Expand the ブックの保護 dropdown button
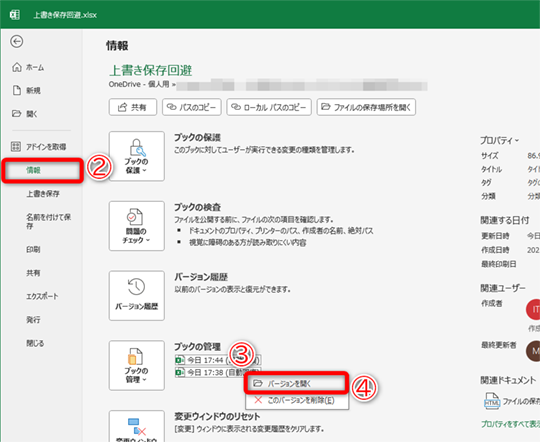 click(x=137, y=156)
